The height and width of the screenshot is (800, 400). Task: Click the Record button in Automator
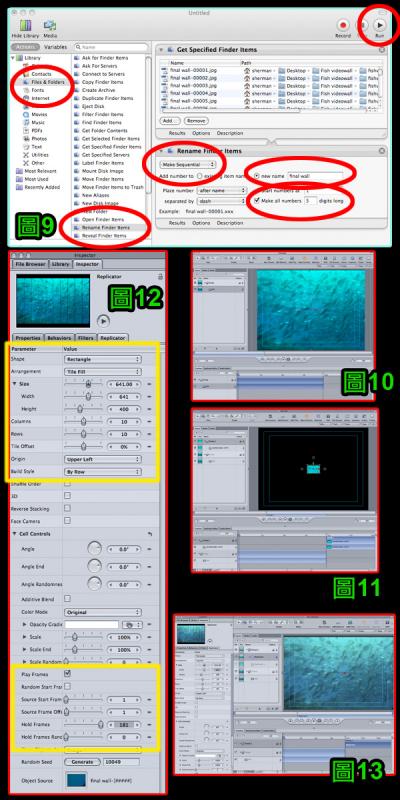click(343, 24)
